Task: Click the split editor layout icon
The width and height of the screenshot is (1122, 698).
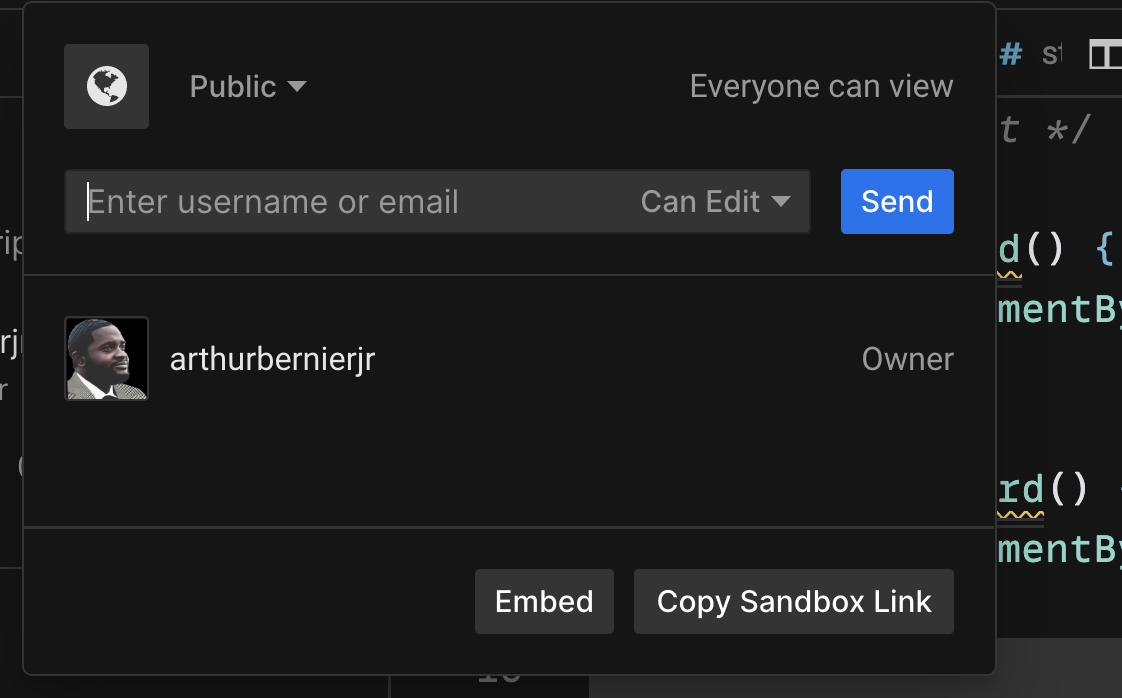Action: 1104,55
